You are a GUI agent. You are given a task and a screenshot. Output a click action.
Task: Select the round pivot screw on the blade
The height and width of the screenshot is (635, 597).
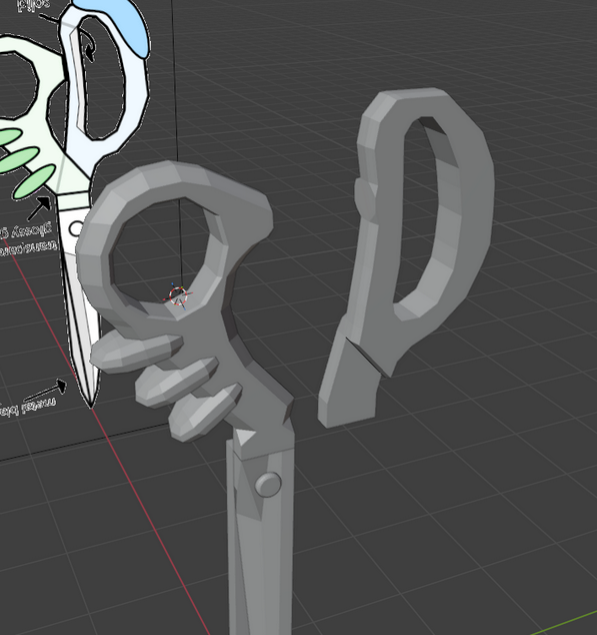(x=268, y=484)
